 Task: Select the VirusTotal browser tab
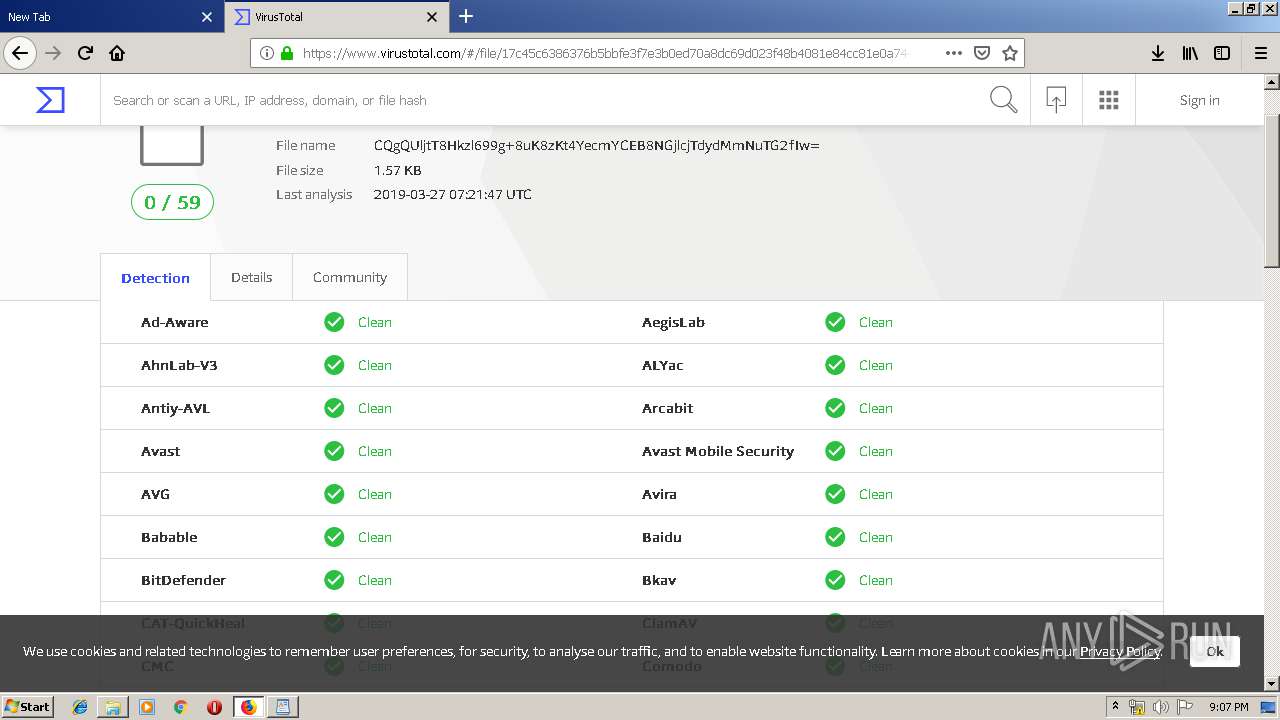[325, 17]
